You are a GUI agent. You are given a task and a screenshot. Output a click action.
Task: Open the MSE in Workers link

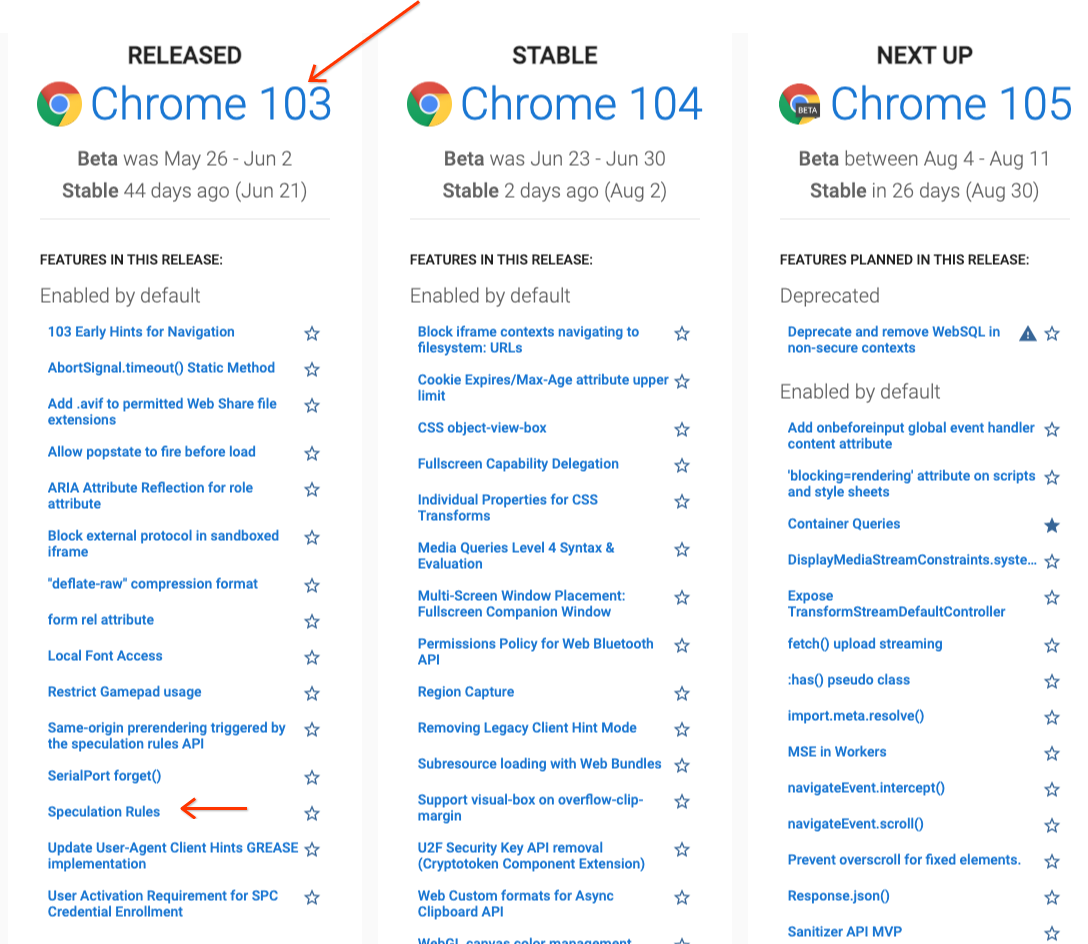(x=839, y=753)
